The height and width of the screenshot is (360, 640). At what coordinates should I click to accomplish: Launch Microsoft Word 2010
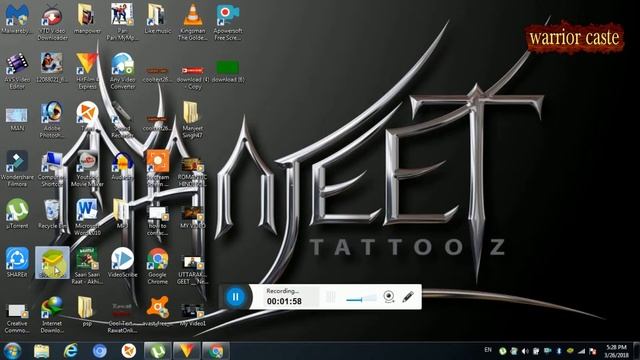click(x=87, y=217)
